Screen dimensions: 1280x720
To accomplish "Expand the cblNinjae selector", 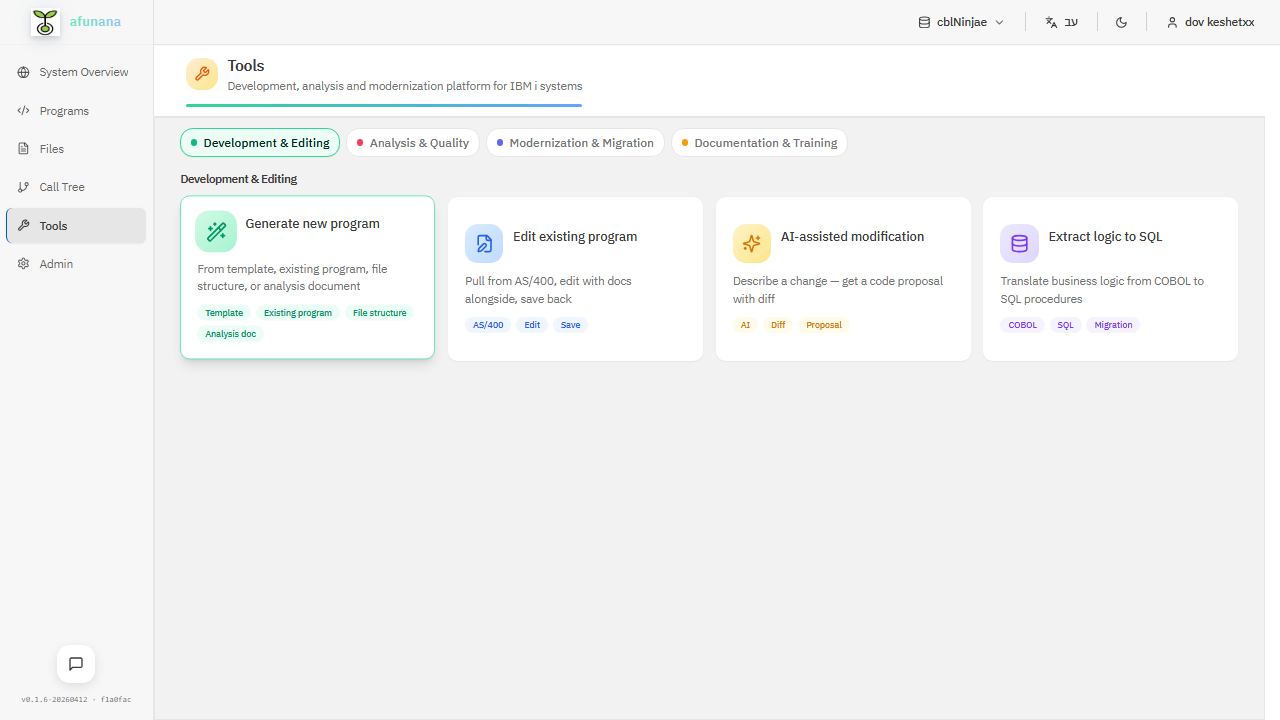I will coord(960,21).
